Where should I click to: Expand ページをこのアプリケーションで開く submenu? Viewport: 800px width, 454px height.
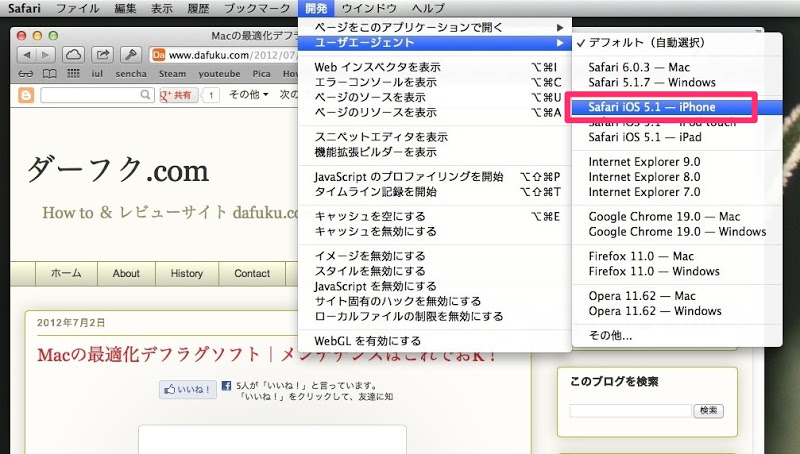point(435,28)
